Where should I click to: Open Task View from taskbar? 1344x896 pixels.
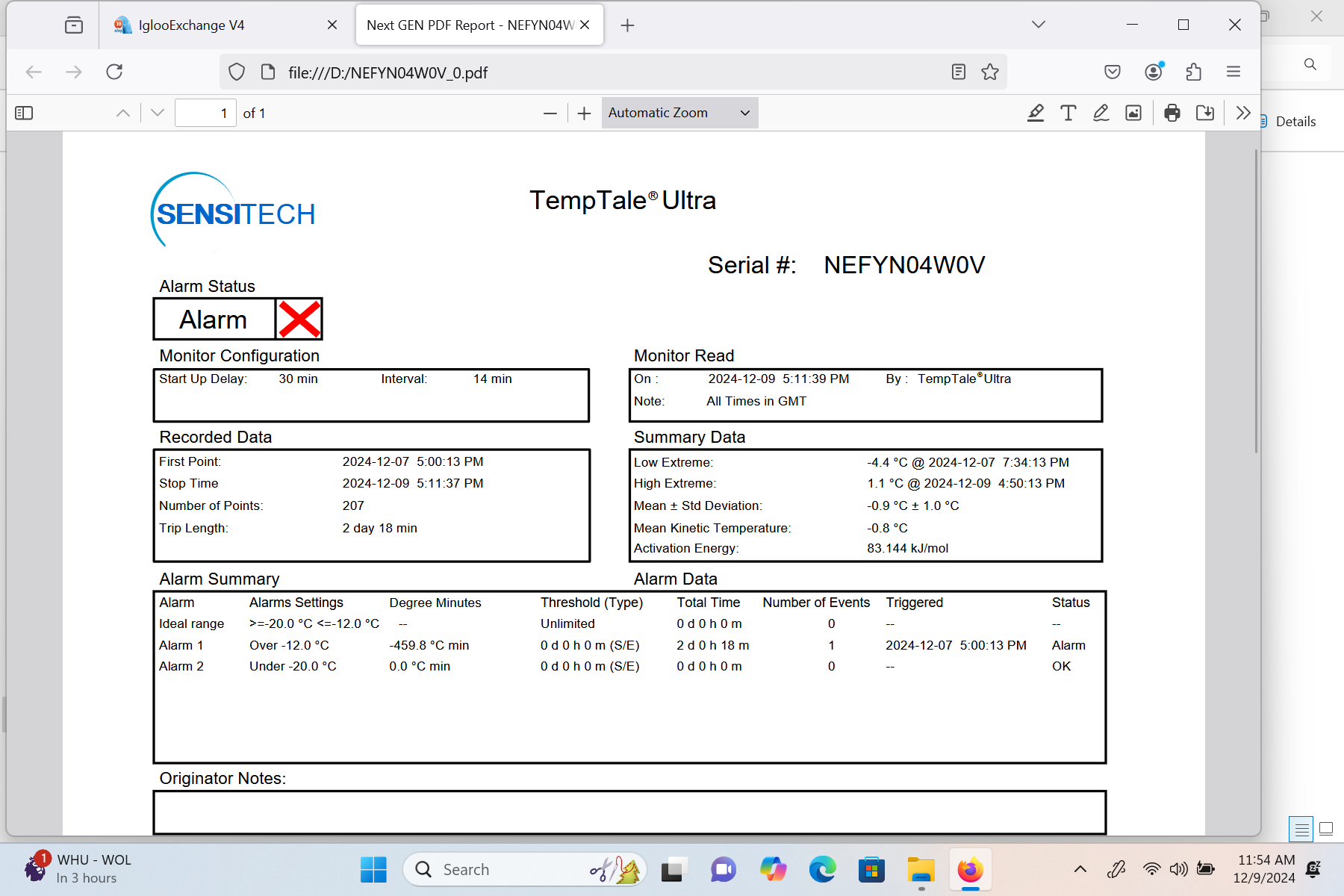(672, 870)
